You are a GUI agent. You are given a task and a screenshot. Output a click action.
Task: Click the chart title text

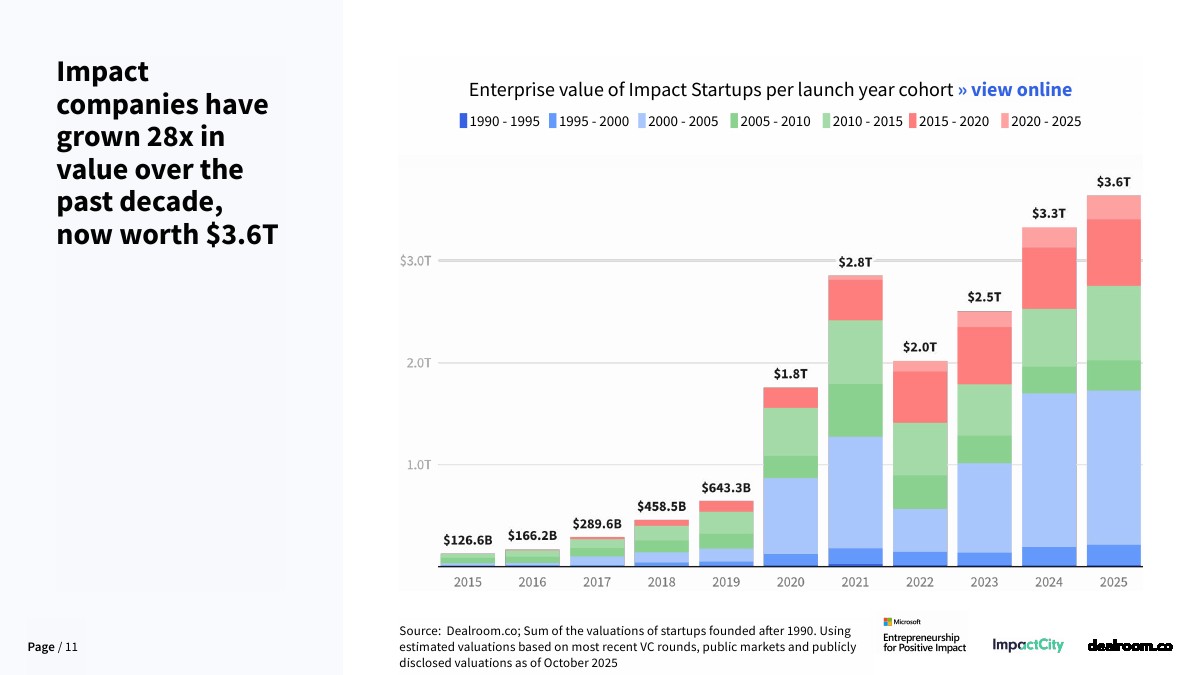click(x=710, y=90)
